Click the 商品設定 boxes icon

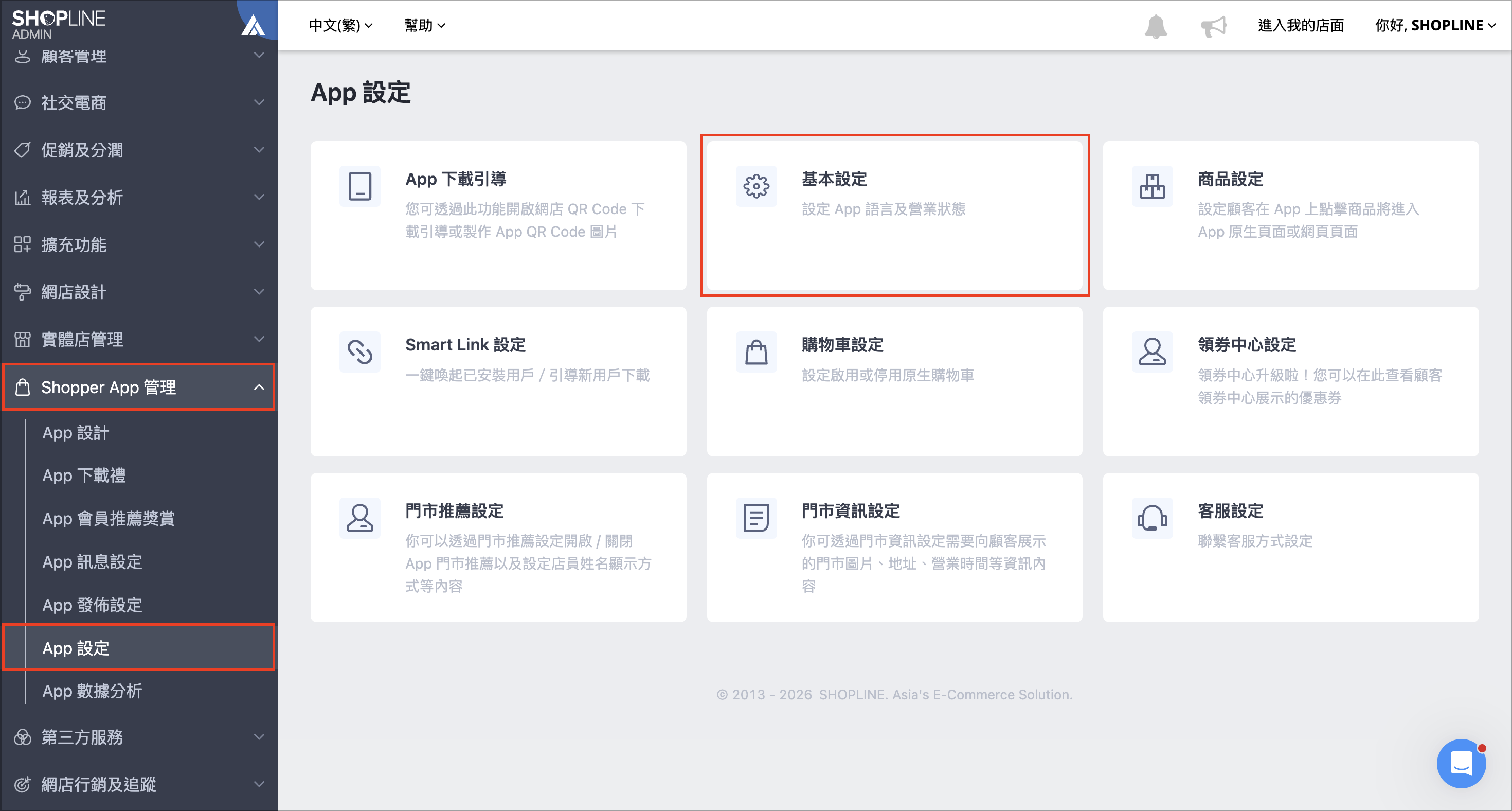point(1152,186)
